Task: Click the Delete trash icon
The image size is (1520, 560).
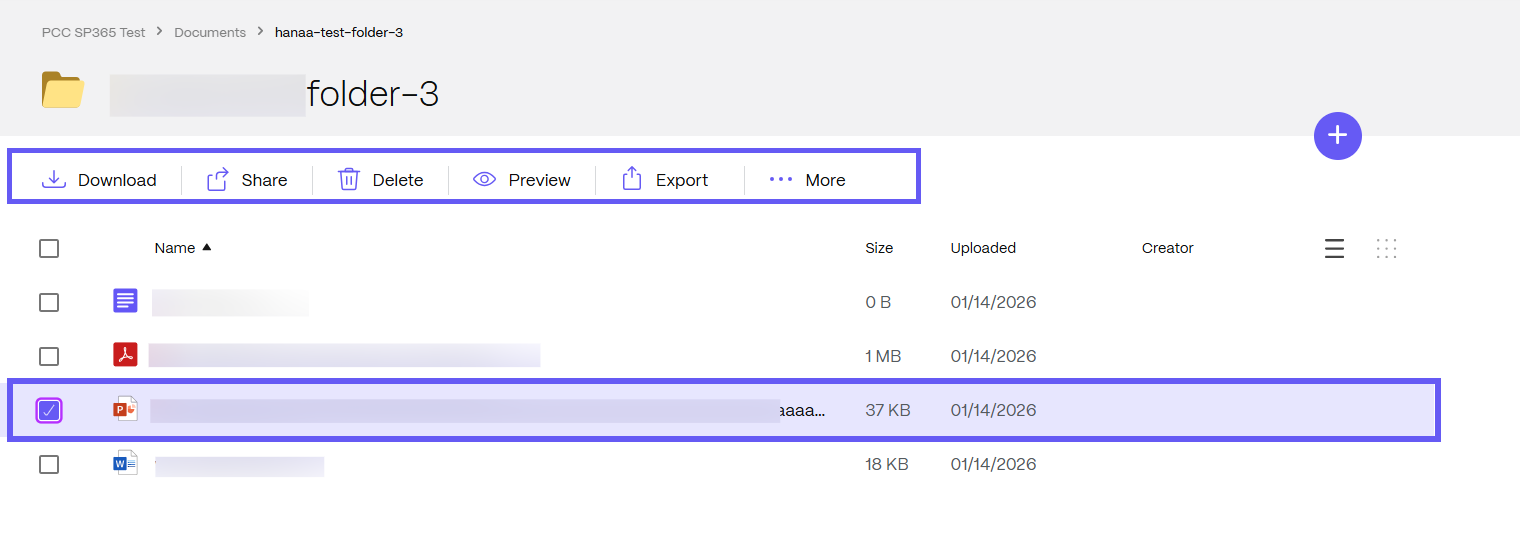Action: tap(348, 180)
